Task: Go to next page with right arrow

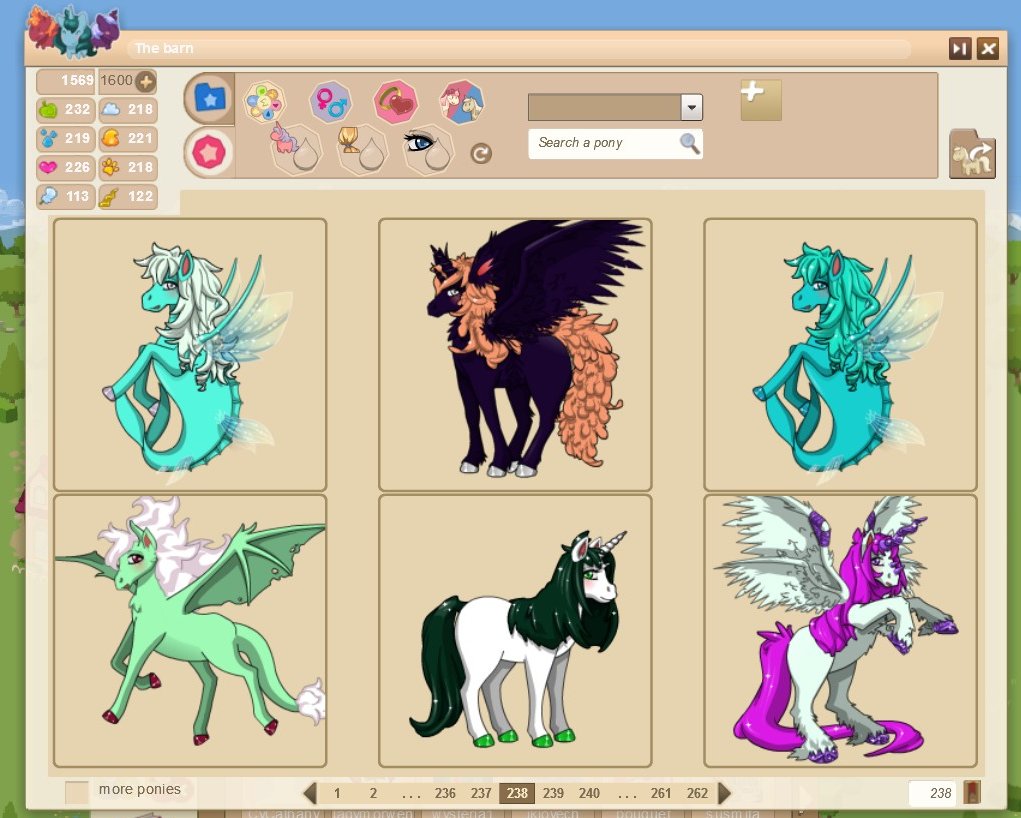Action: tap(725, 793)
